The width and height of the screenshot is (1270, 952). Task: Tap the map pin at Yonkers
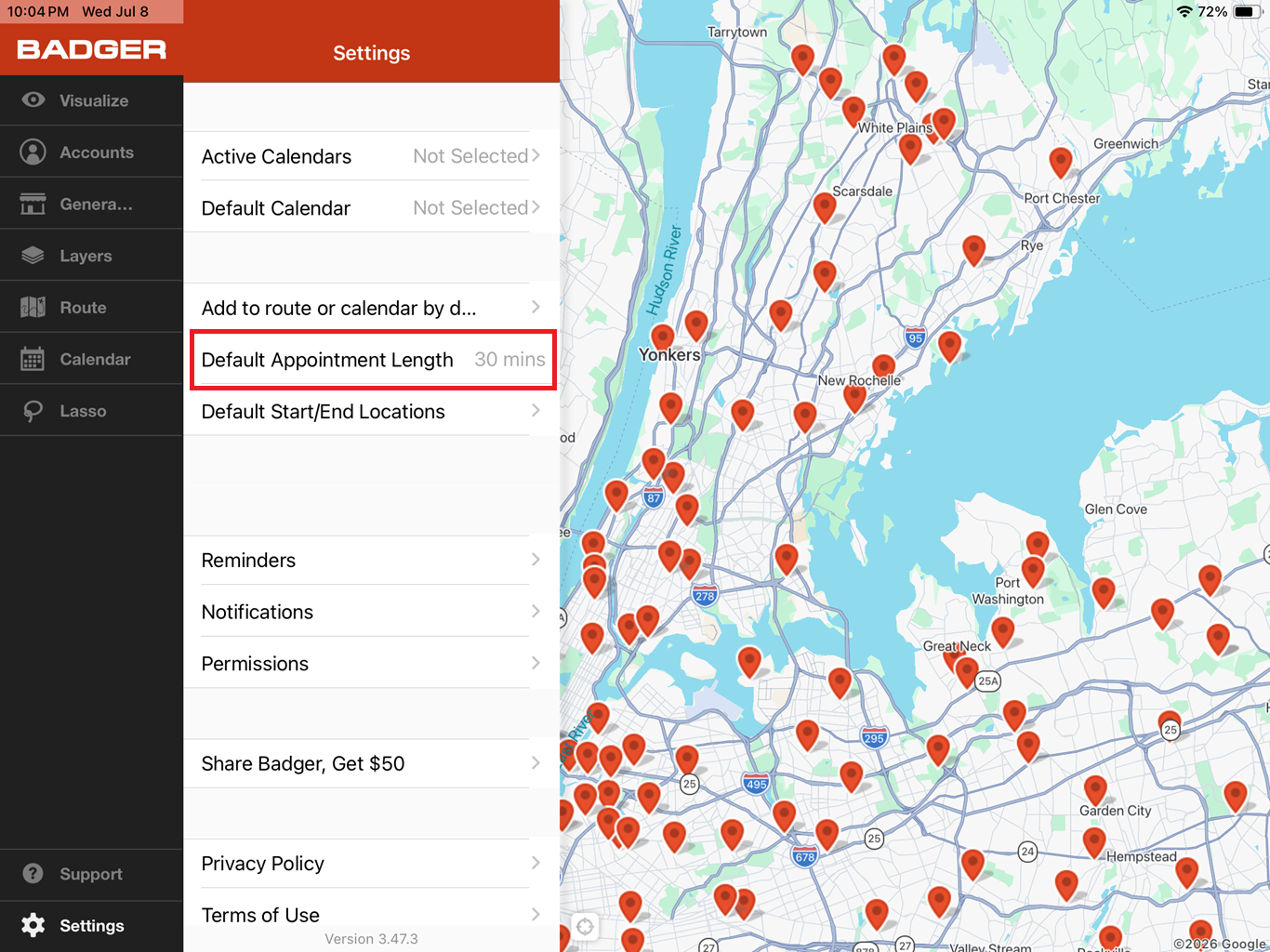tap(663, 337)
